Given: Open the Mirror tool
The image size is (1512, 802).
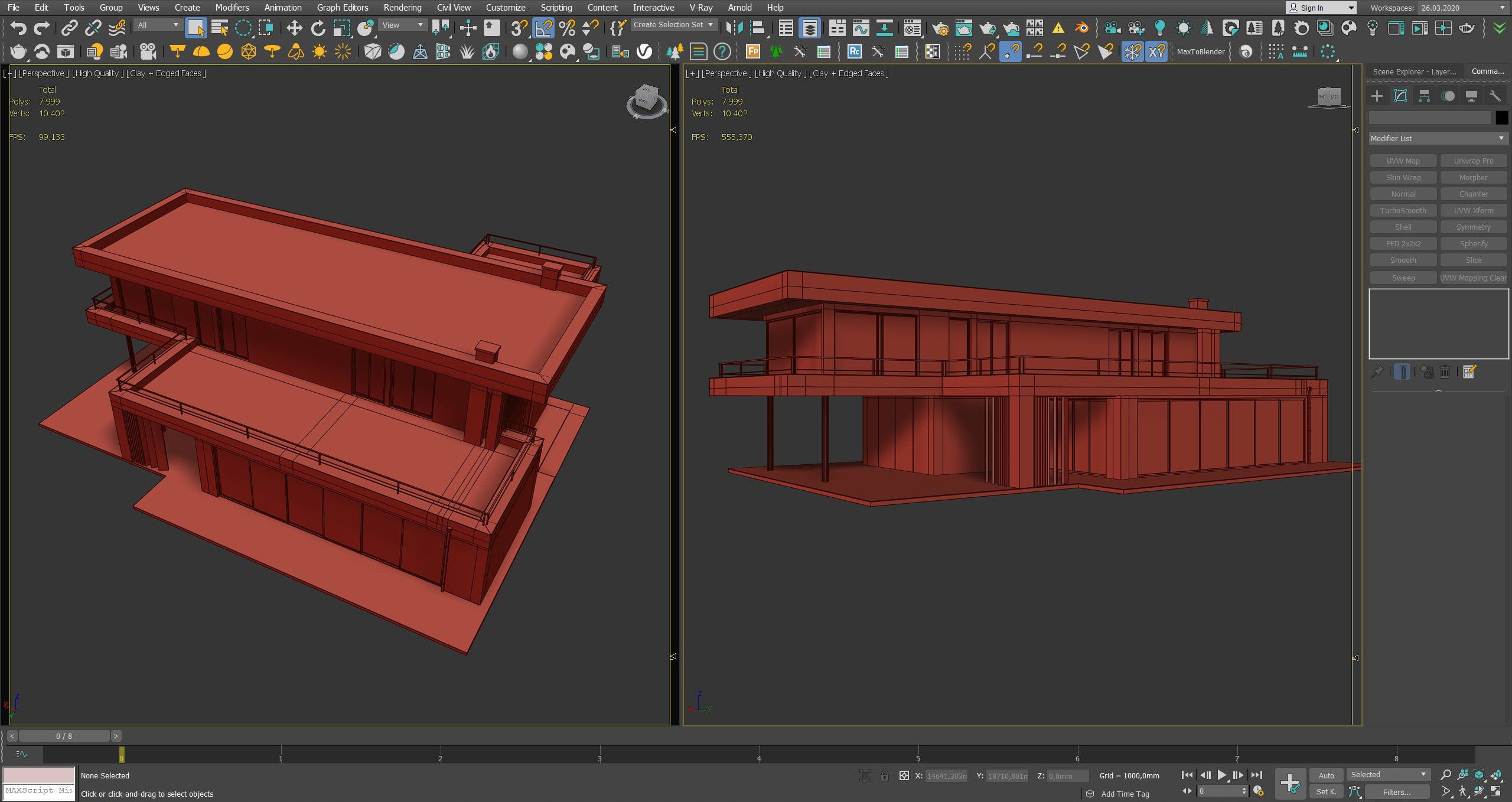Looking at the screenshot, I should pos(734,28).
